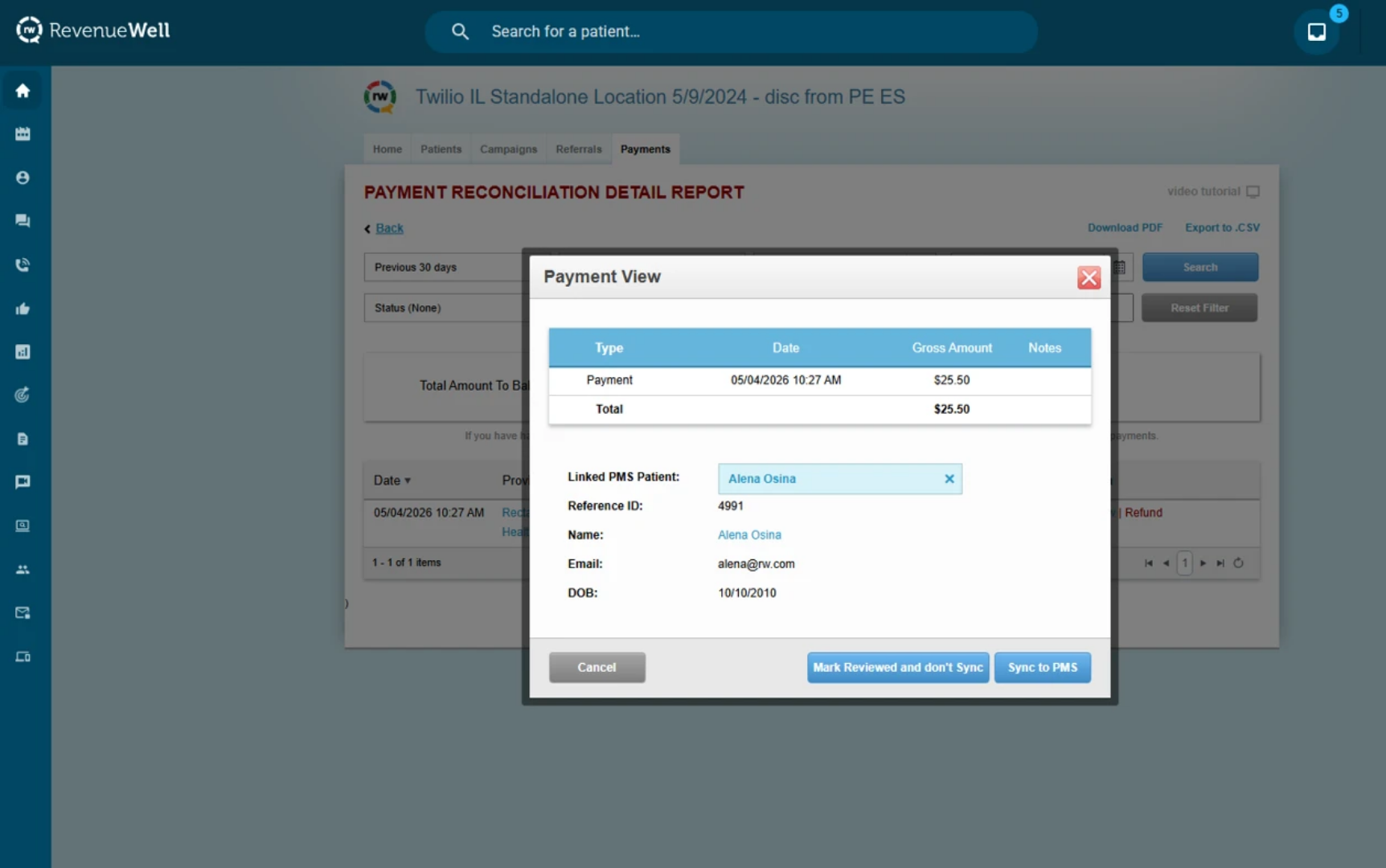The width and height of the screenshot is (1386, 868).
Task: Open the phone calls sidebar icon
Action: 23,264
